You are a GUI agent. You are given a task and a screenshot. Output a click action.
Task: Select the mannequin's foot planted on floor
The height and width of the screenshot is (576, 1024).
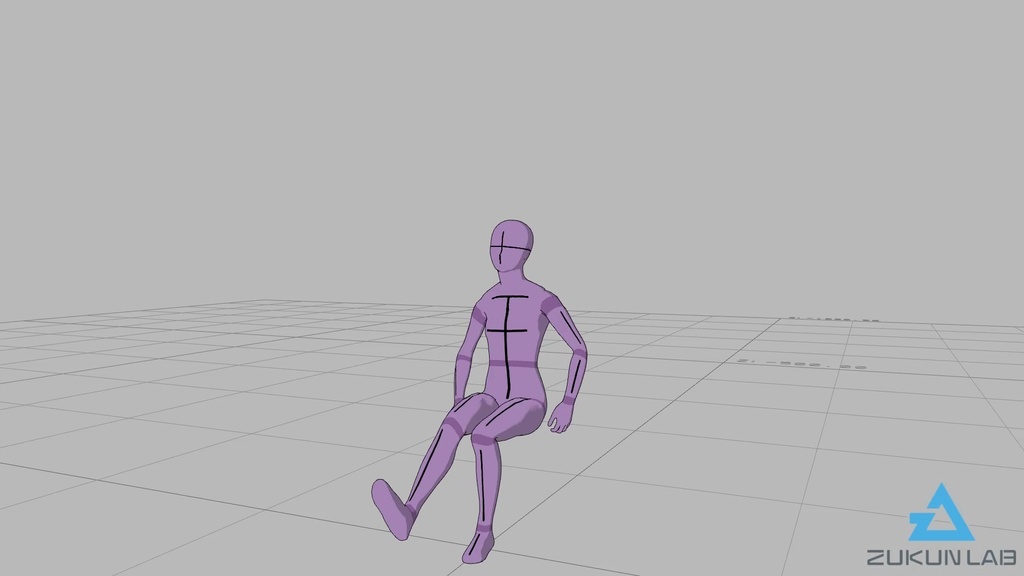point(479,547)
